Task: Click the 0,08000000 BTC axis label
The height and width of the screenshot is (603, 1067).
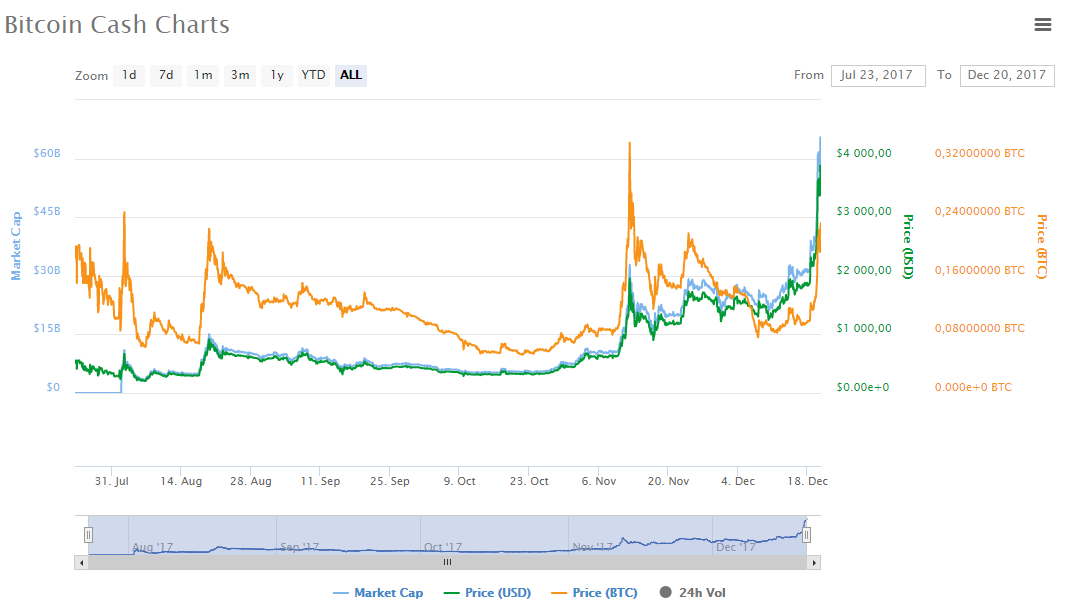Action: click(x=980, y=328)
